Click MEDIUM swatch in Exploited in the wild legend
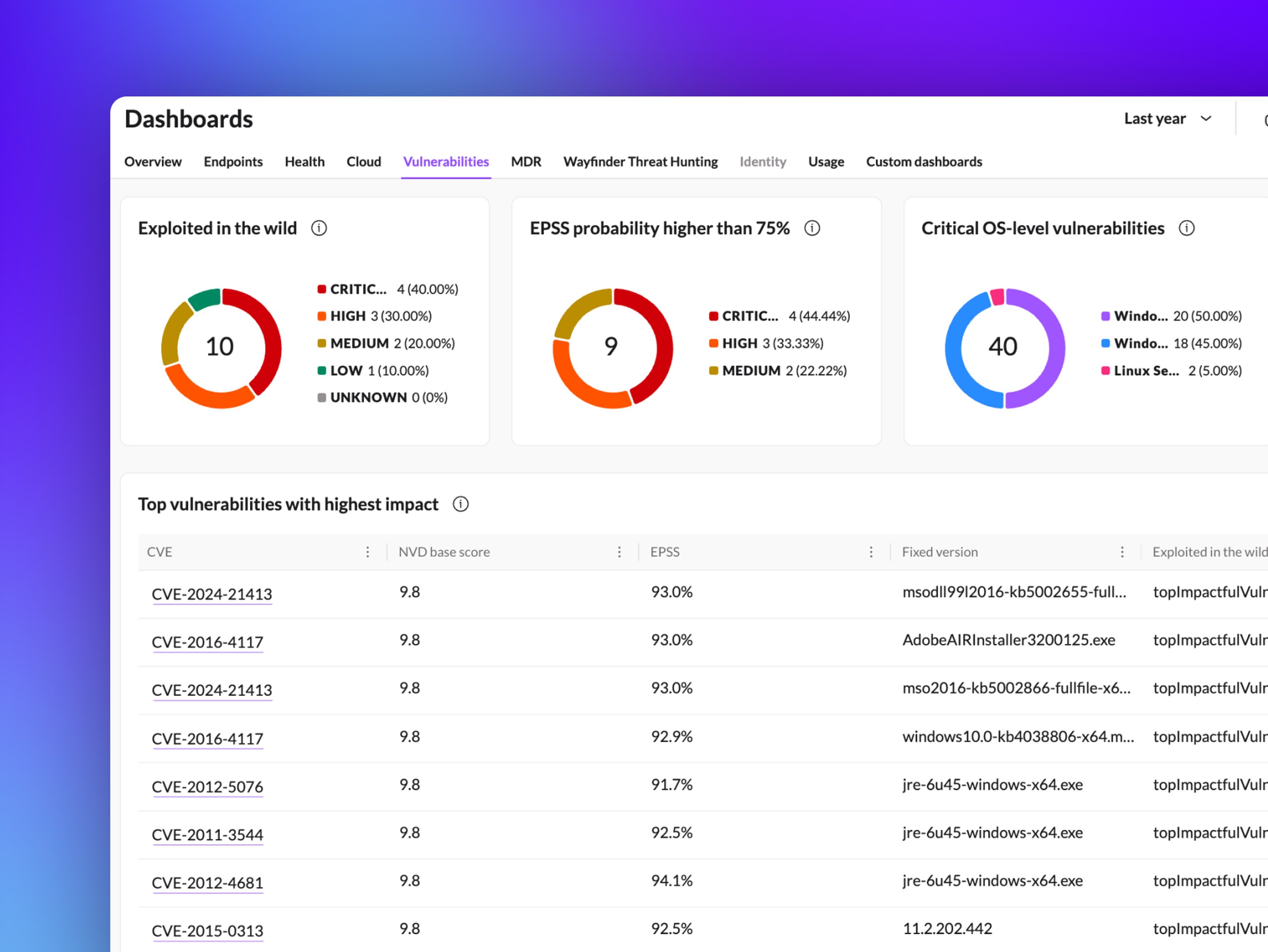This screenshot has width=1268, height=952. (x=321, y=343)
